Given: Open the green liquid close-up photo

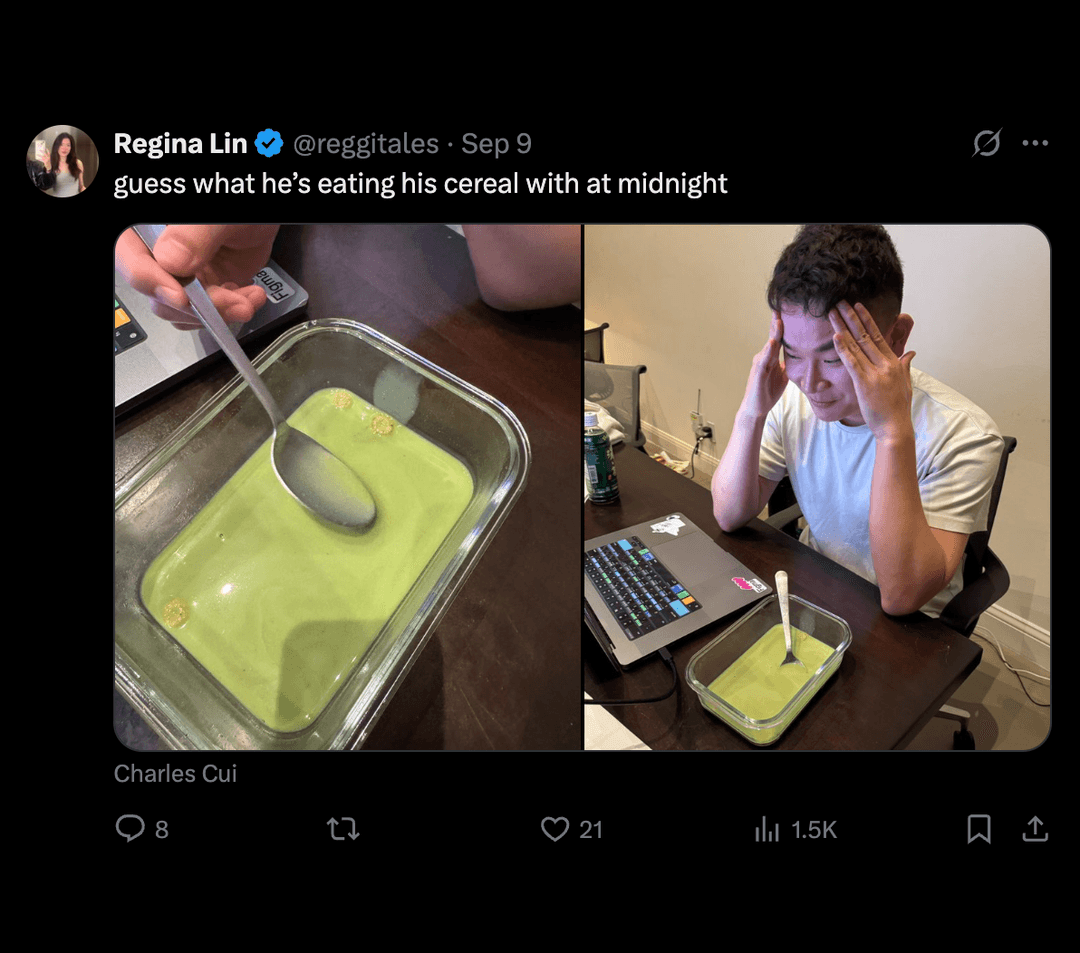Looking at the screenshot, I should [x=347, y=487].
